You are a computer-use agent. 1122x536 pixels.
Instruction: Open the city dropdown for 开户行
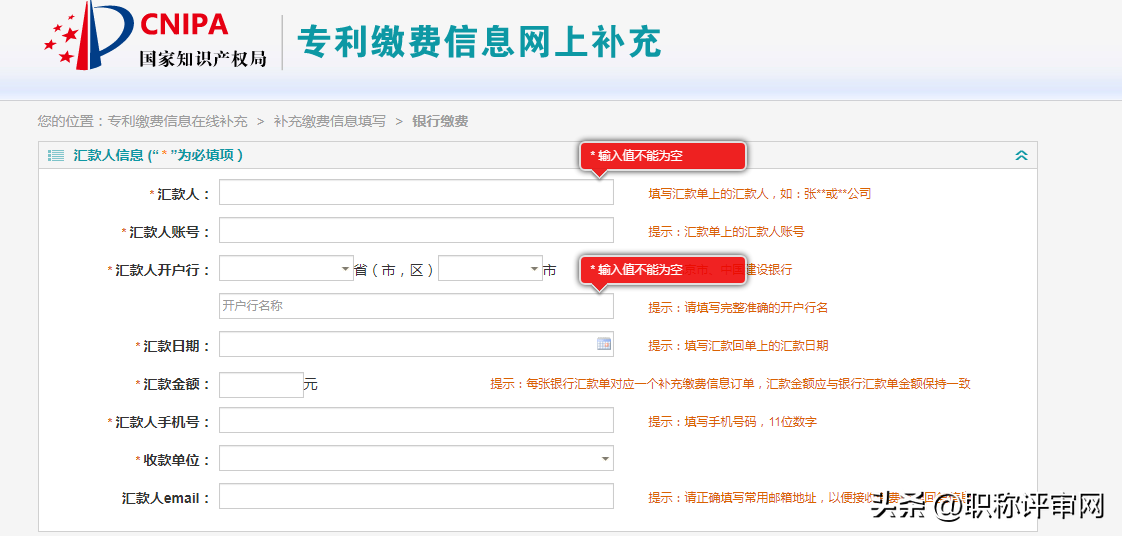click(490, 269)
